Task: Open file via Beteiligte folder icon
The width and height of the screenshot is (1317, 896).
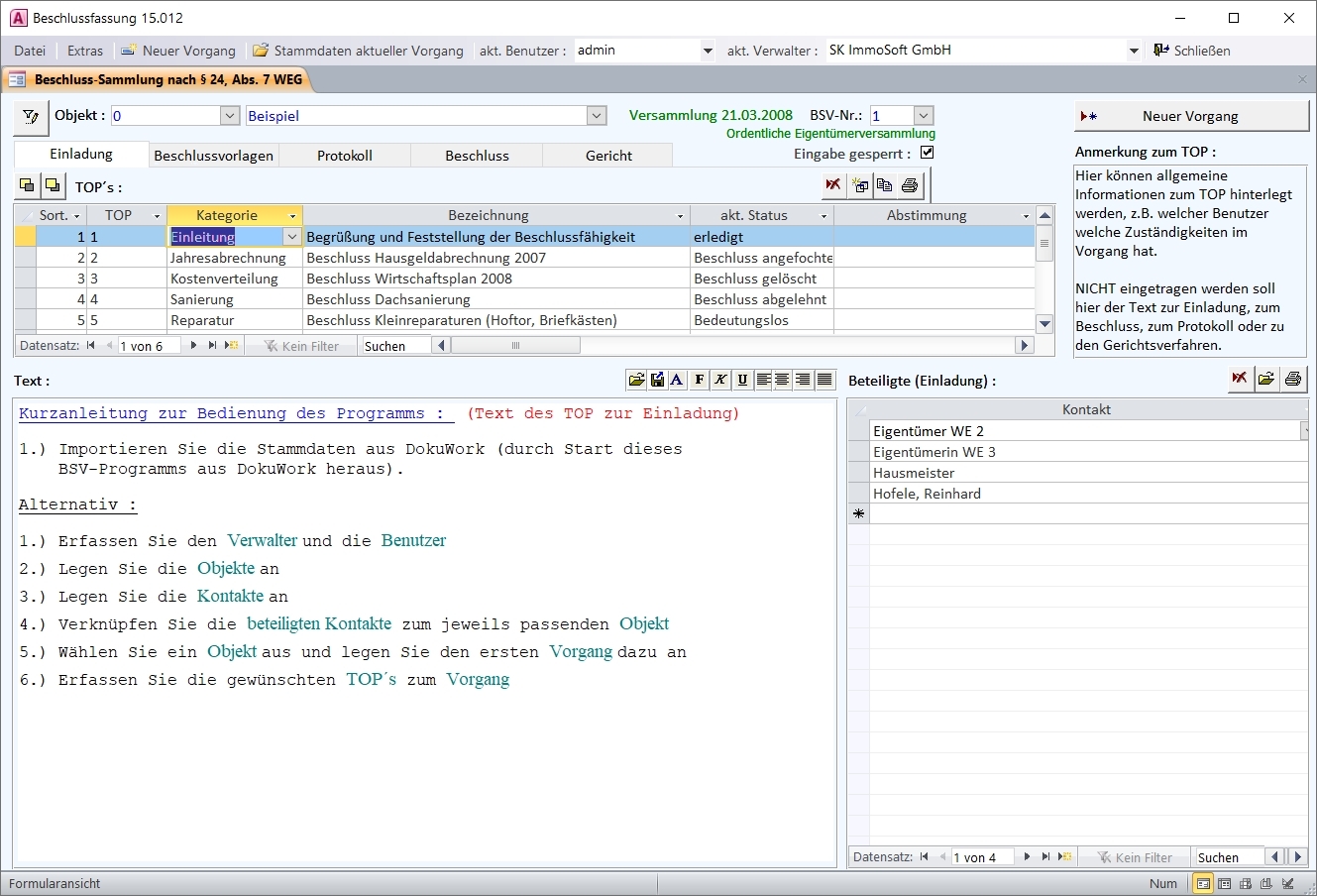Action: [1266, 379]
